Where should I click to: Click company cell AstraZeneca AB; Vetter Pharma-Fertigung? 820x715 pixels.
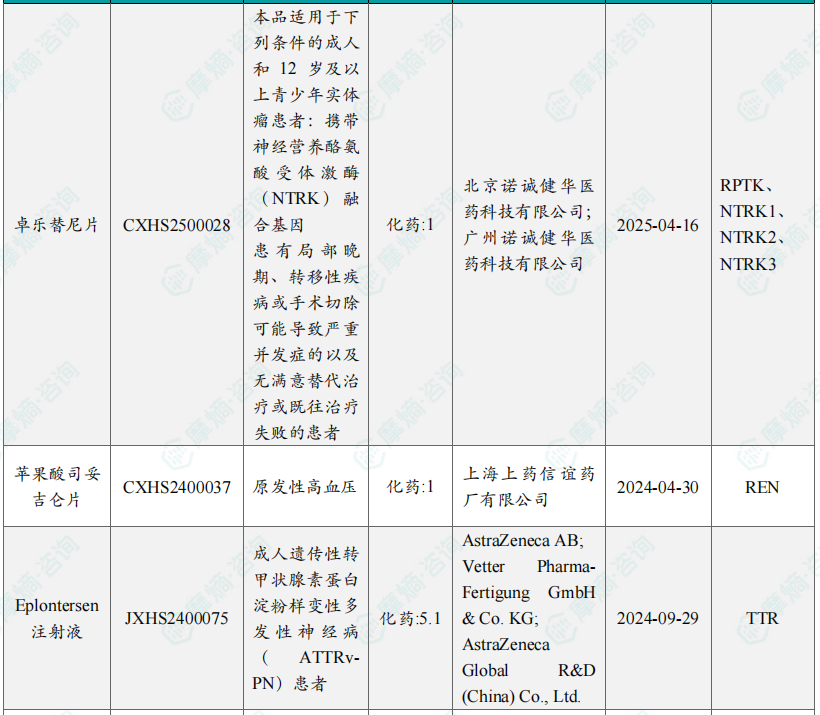tap(529, 618)
